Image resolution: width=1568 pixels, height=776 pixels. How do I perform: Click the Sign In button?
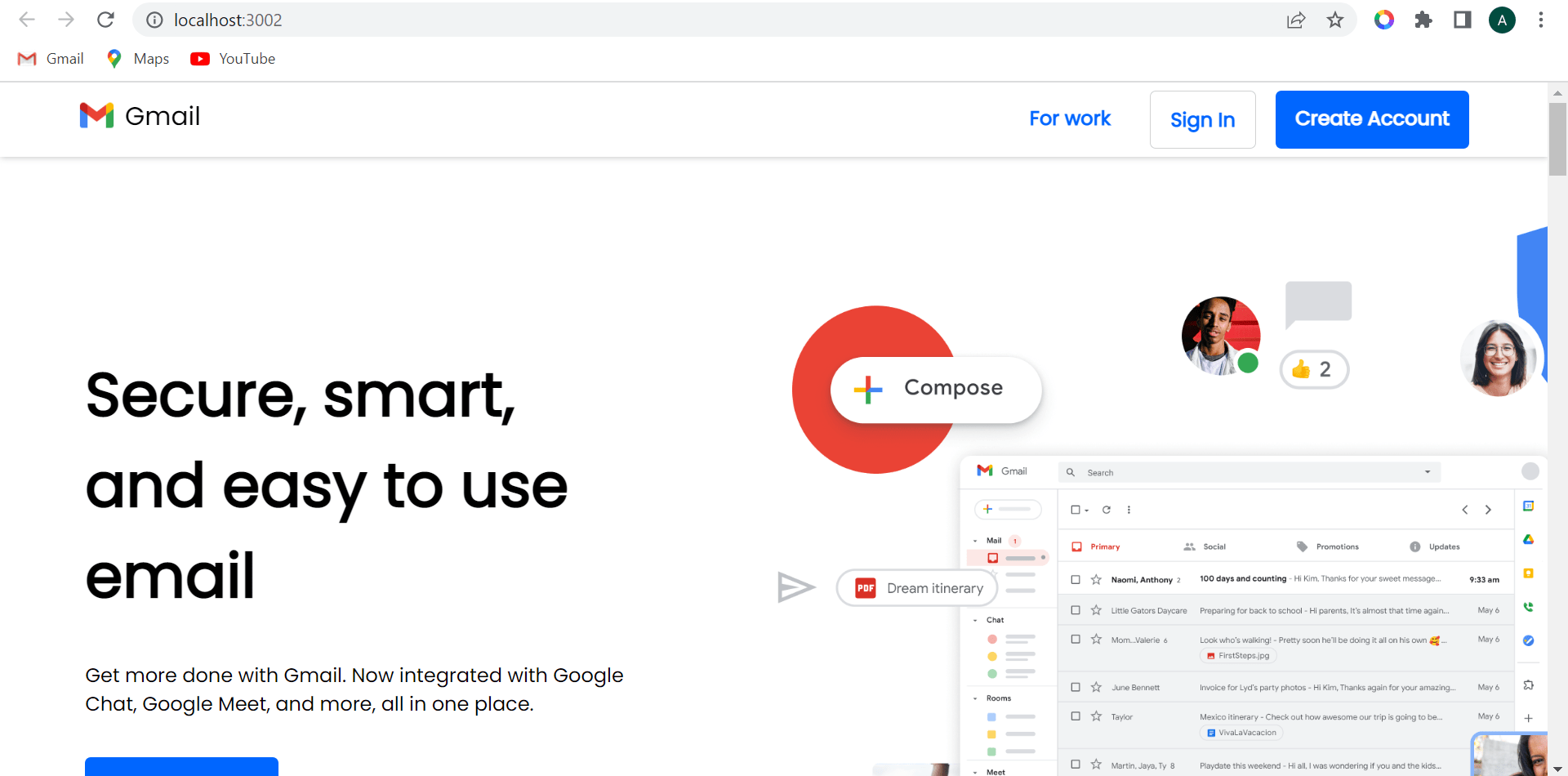[x=1202, y=120]
